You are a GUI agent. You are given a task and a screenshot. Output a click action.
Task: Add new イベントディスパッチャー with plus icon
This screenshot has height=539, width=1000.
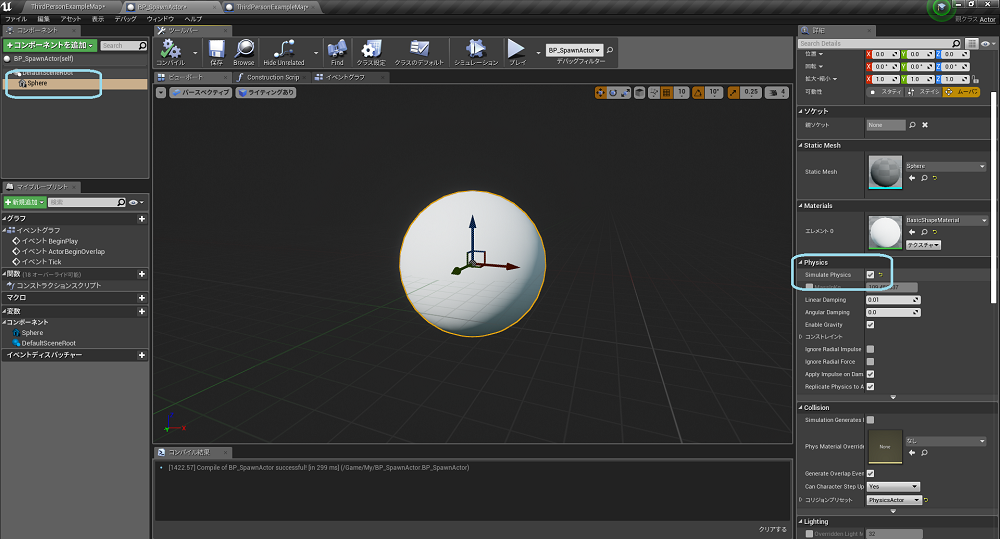(x=142, y=355)
